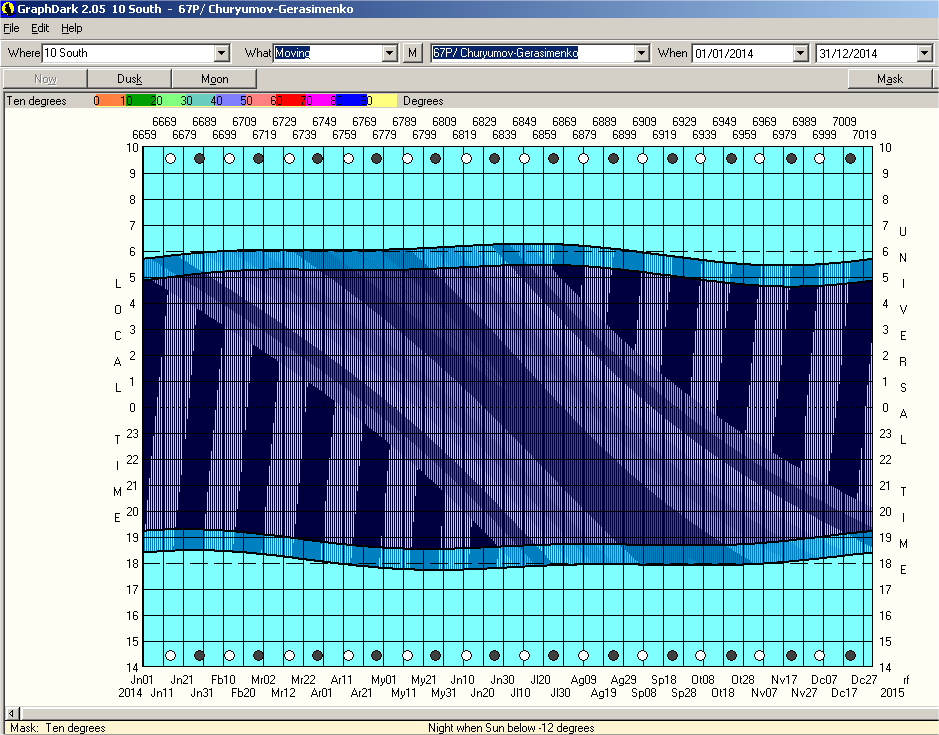
Task: Click the last full moon marker in bottom row
Action: (x=820, y=656)
